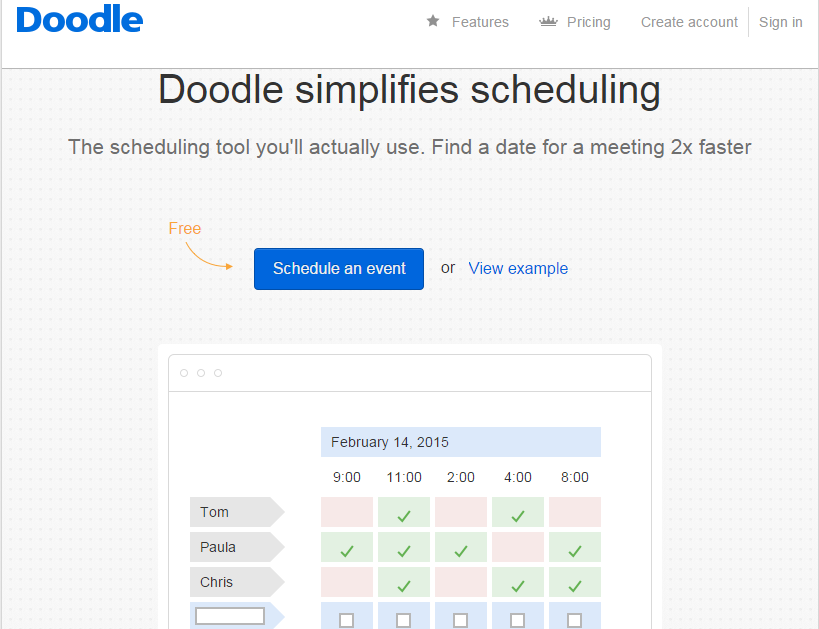Follow the View example link
The height and width of the screenshot is (629, 819).
(x=518, y=268)
